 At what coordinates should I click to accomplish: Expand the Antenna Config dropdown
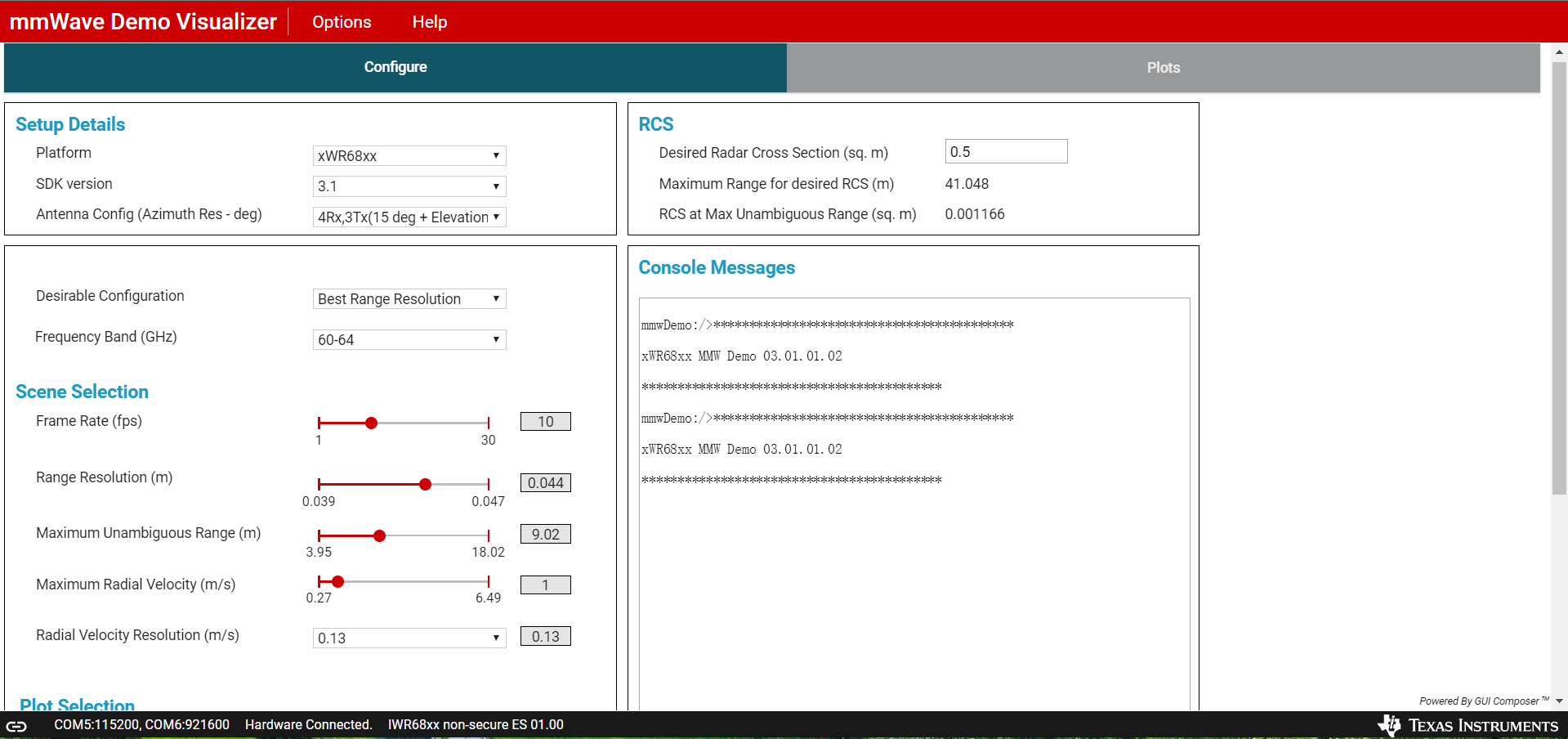[409, 217]
